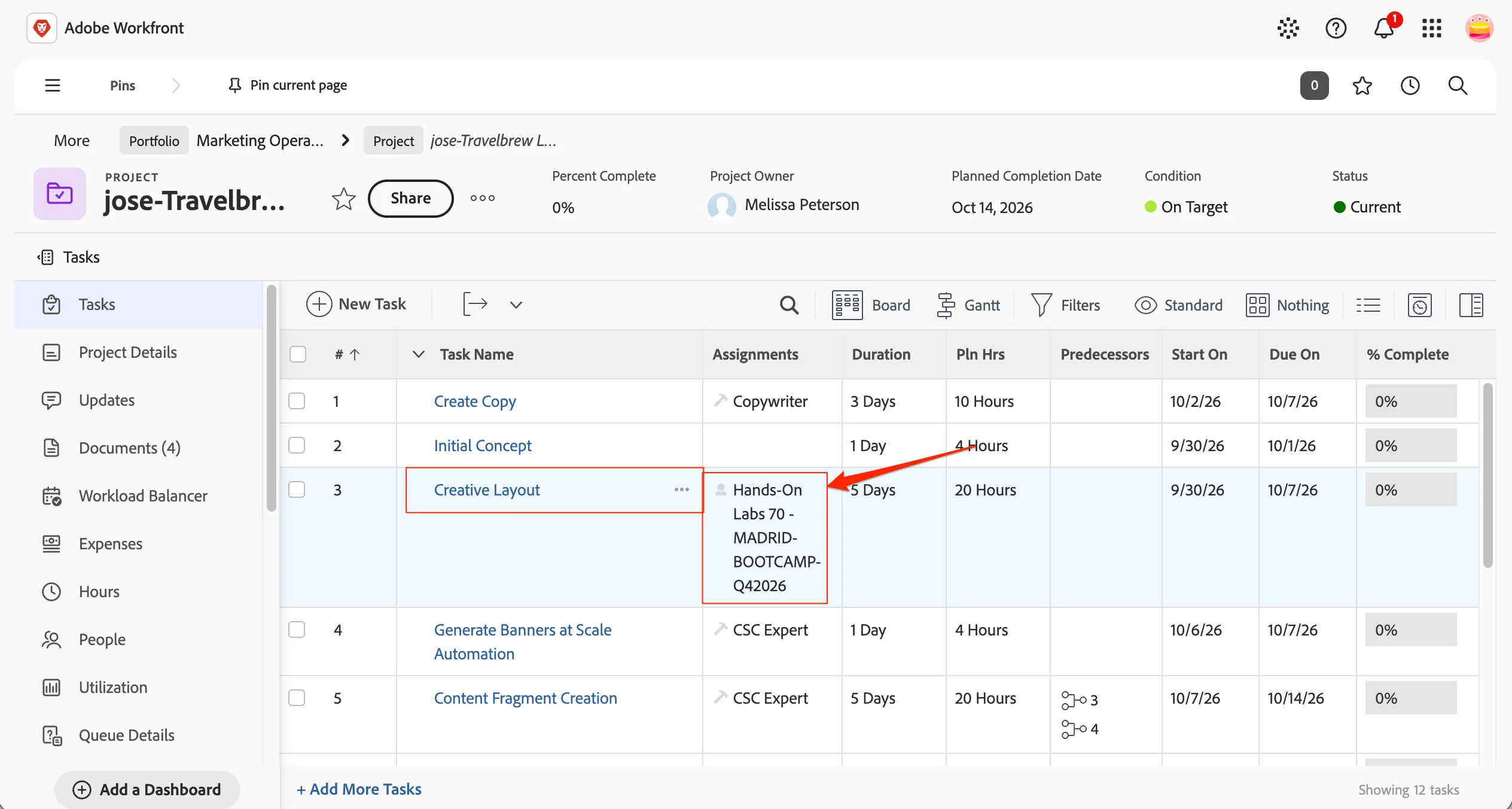This screenshot has height=809, width=1512.
Task: Favorite the project with the star icon
Action: (343, 199)
